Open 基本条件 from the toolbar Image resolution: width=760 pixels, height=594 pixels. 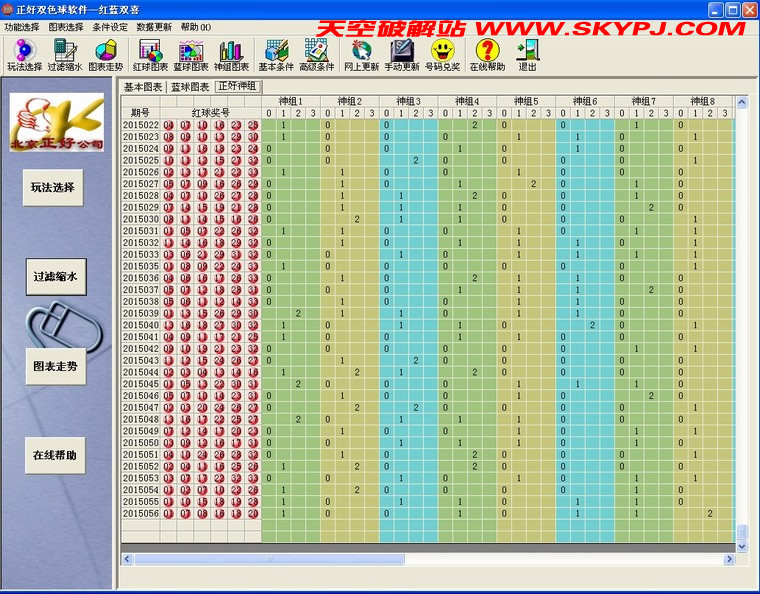[x=275, y=55]
